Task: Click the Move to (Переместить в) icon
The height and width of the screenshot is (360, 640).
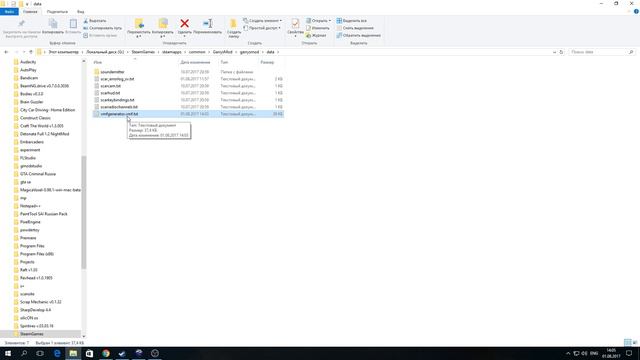Action: click(139, 24)
